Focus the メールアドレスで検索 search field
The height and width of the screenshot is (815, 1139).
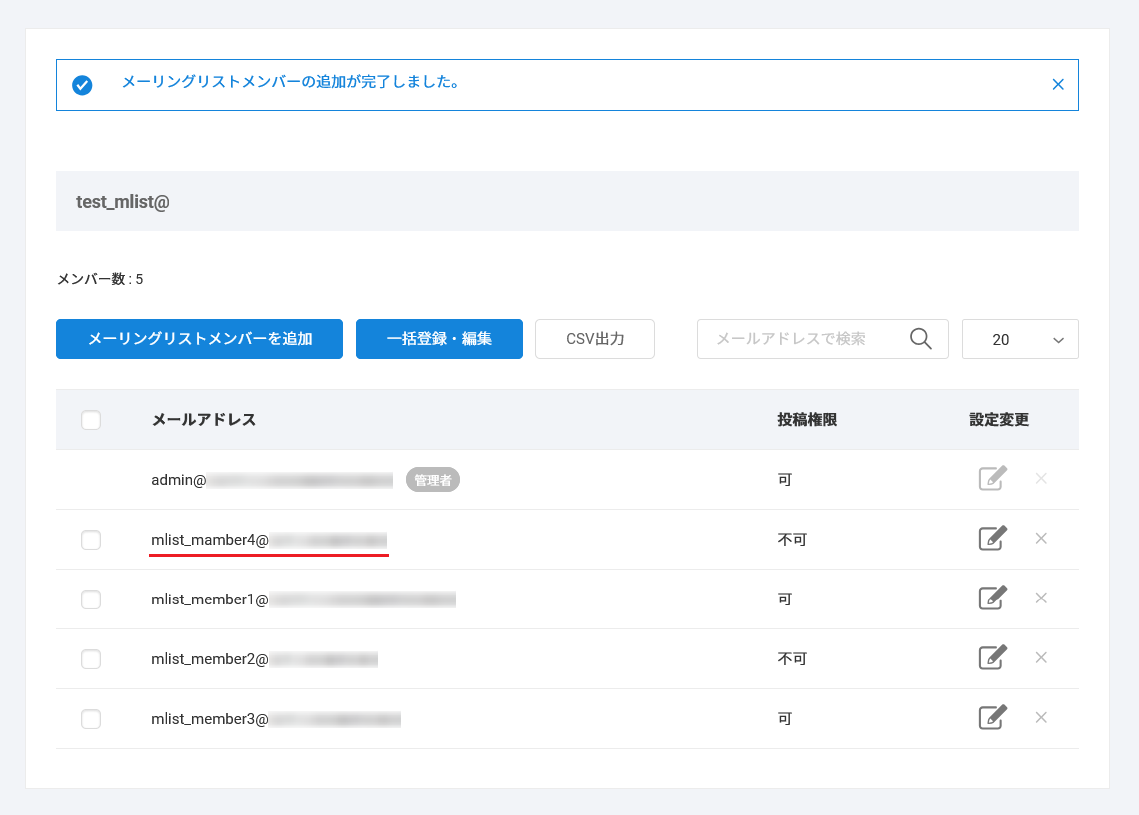800,339
